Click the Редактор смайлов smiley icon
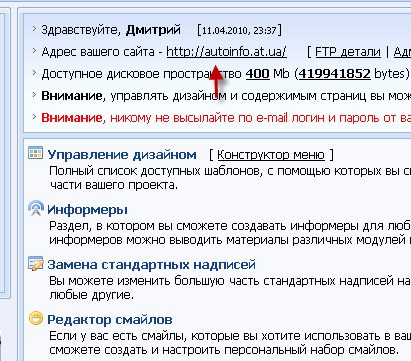 coord(36,318)
